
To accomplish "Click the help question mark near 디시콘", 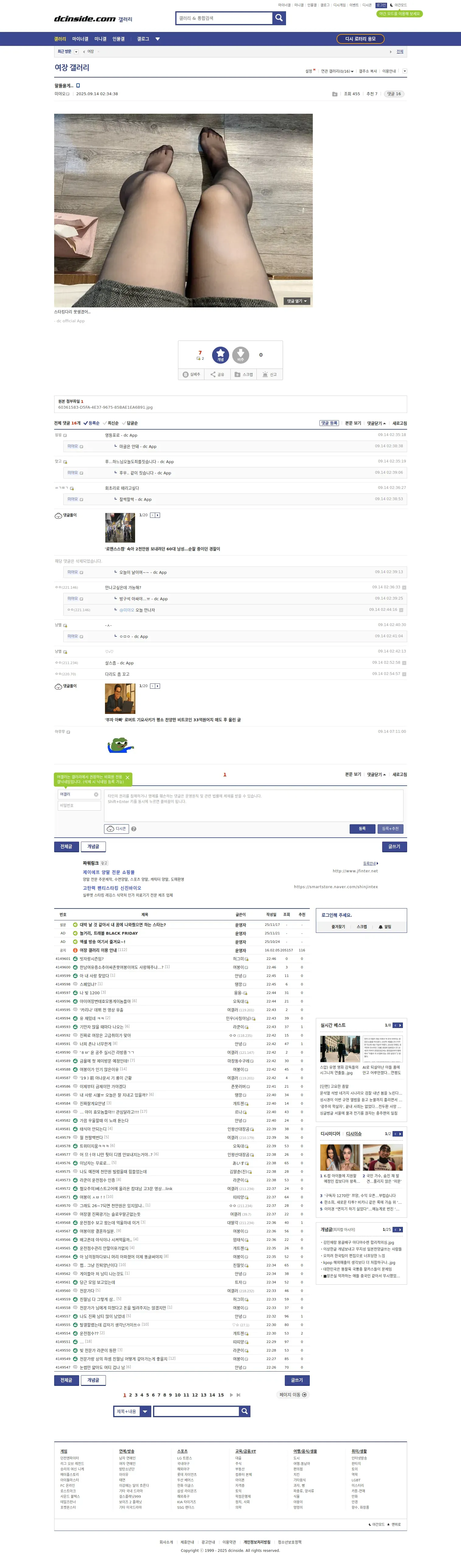I will coord(133,829).
